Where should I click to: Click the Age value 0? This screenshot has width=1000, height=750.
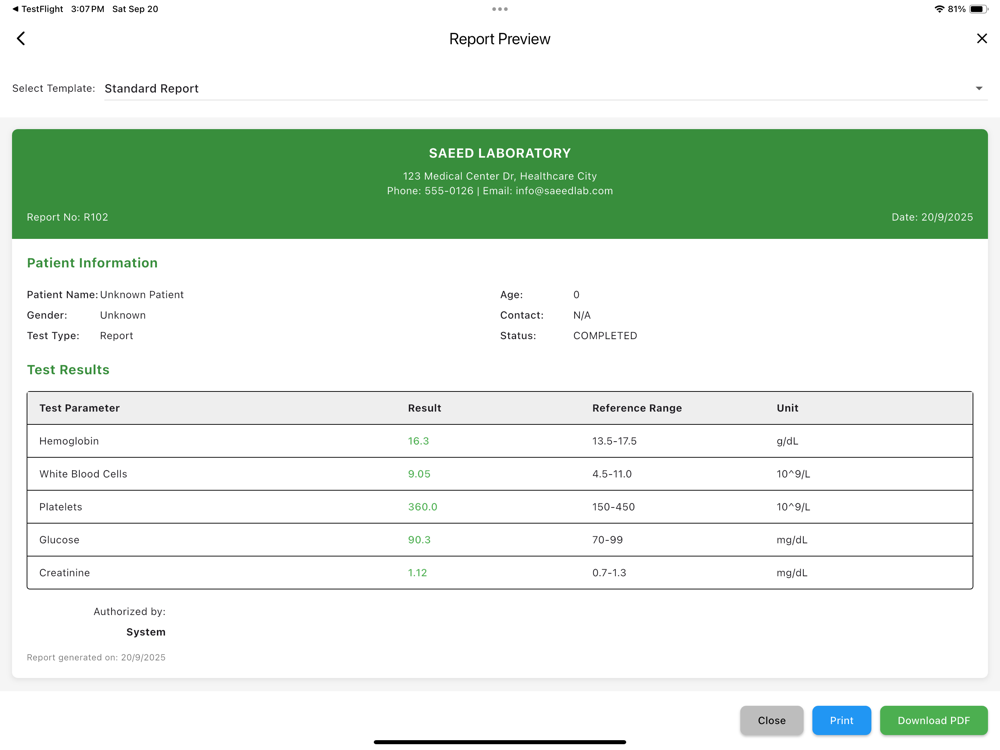pyautogui.click(x=576, y=295)
